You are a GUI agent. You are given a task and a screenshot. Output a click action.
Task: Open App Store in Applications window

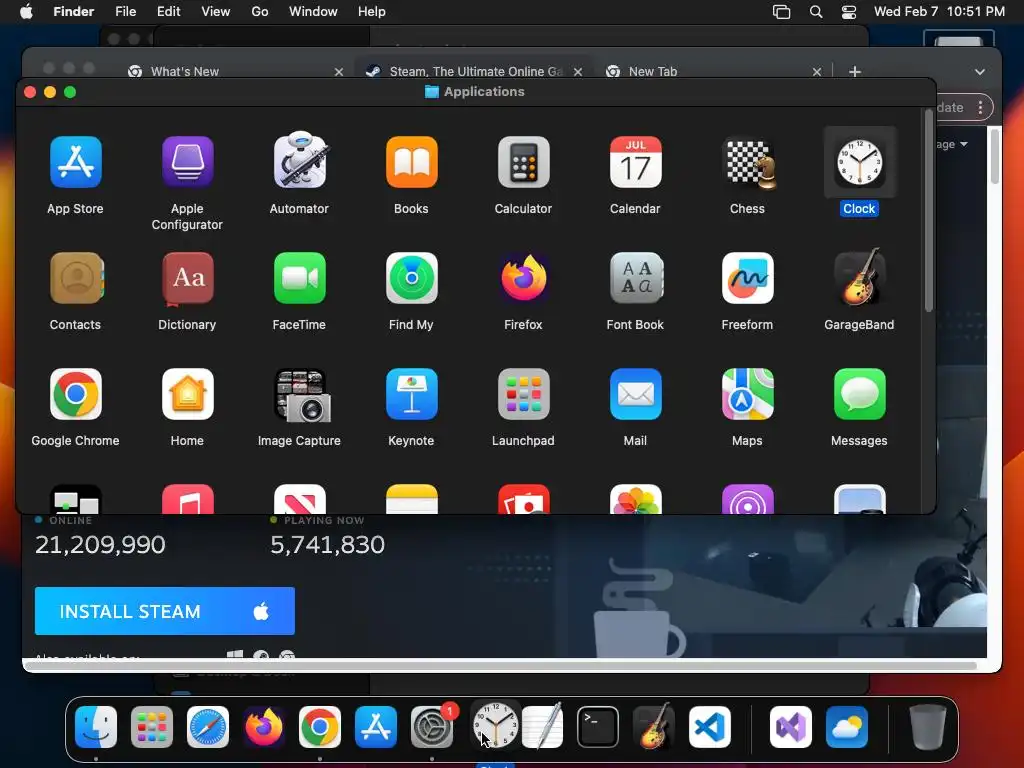tap(76, 162)
